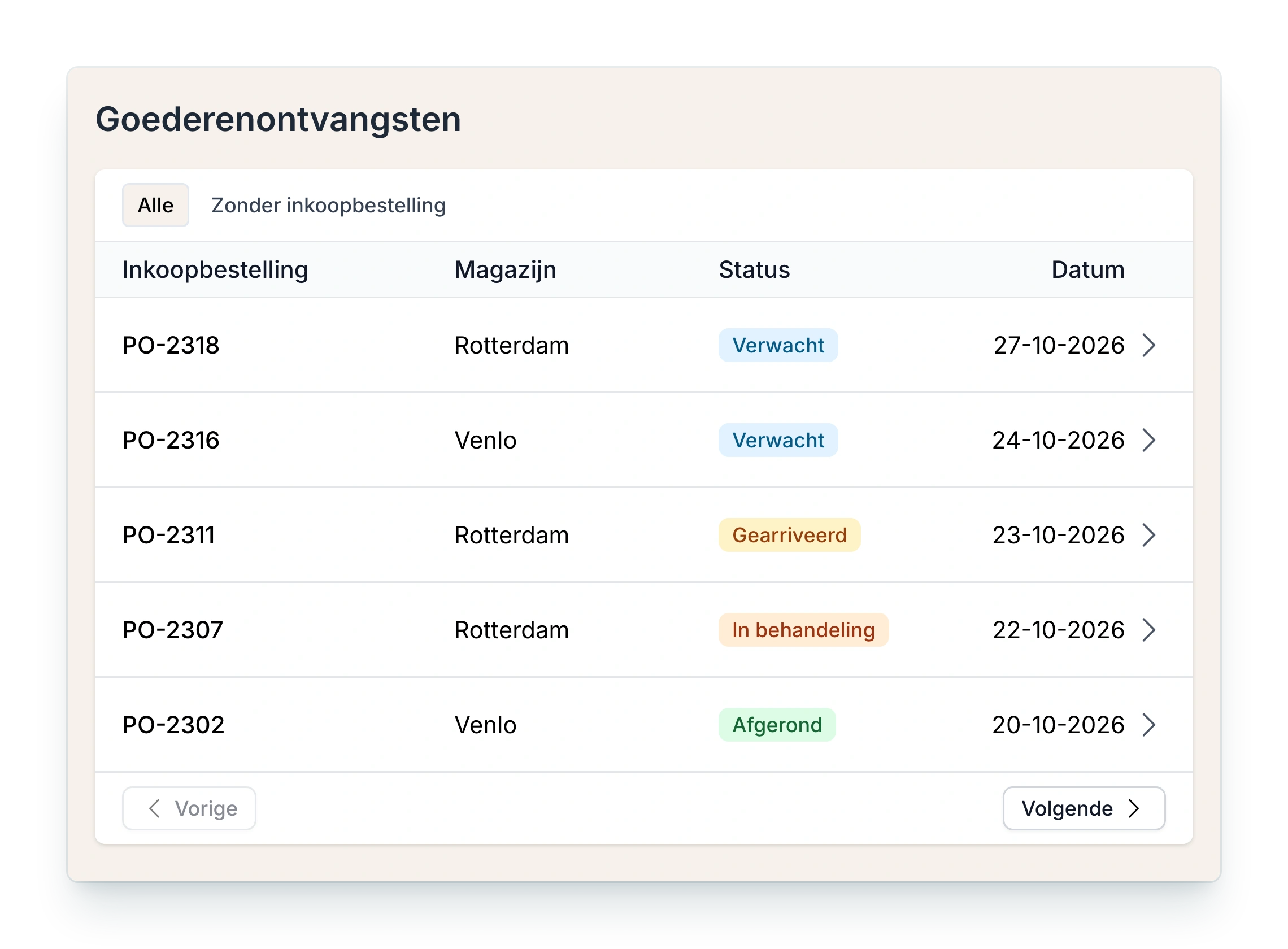Click Venlo in the PO-2316 row

485,440
